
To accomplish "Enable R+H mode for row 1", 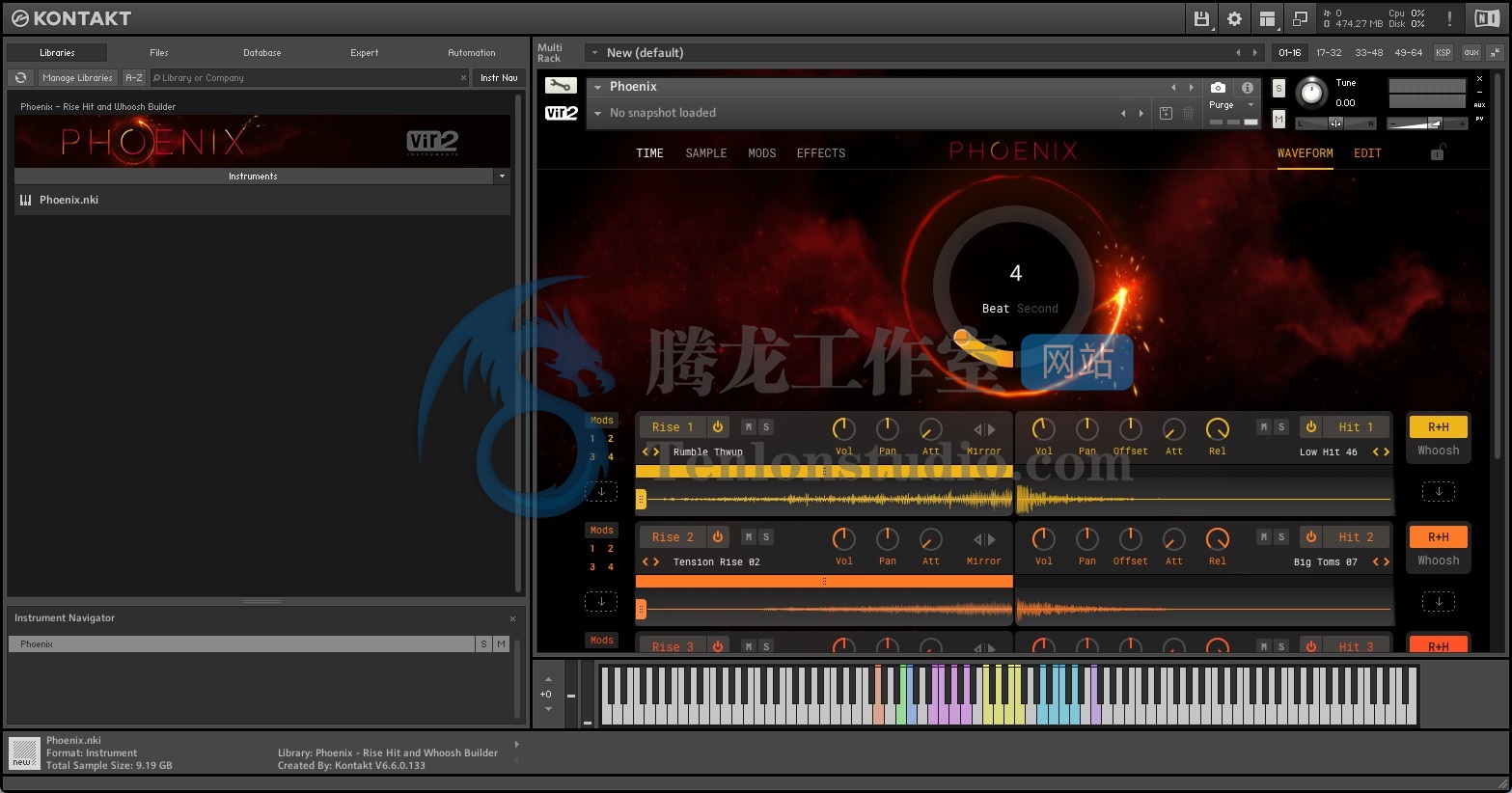I will [1439, 426].
